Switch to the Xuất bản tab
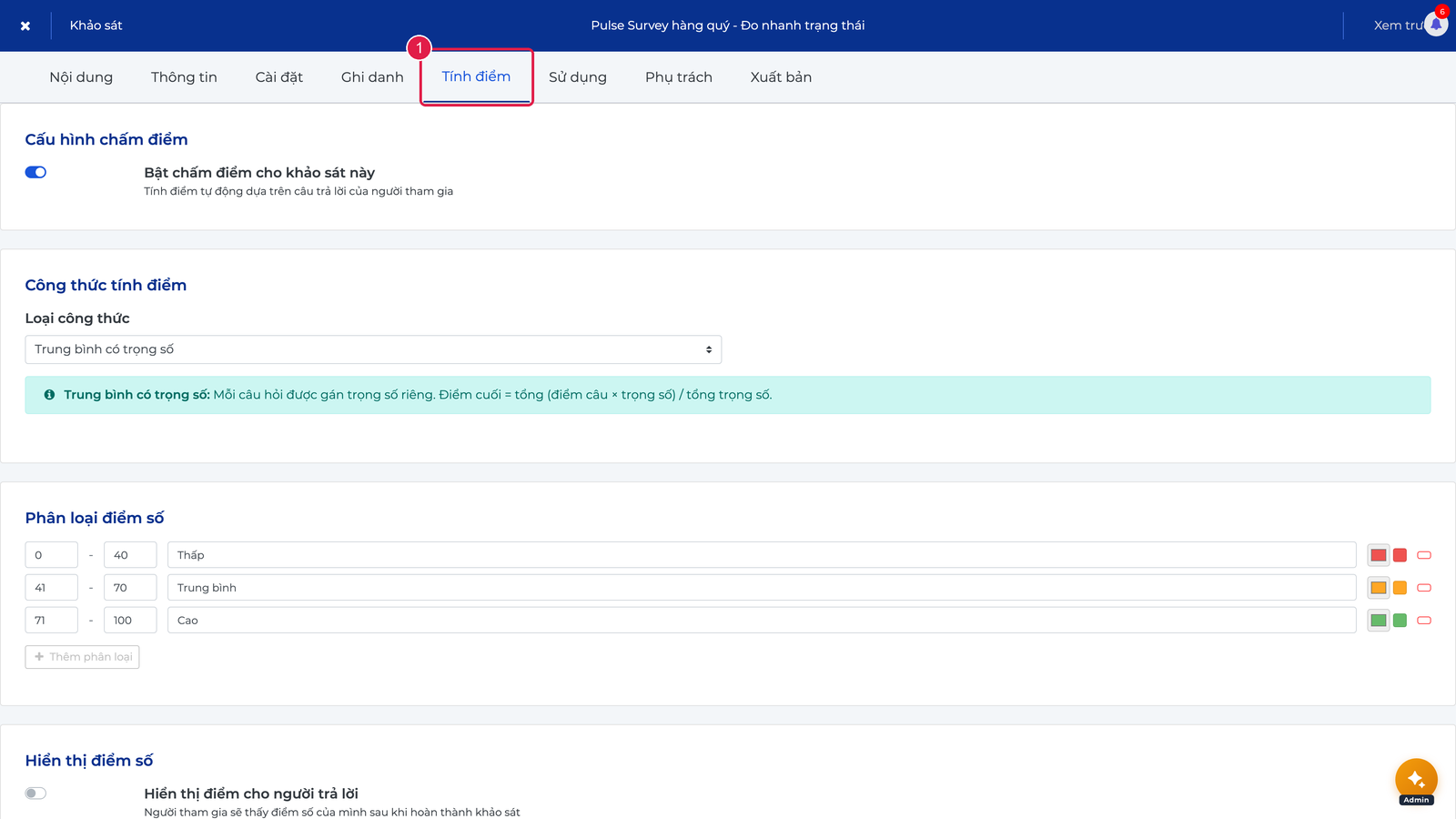 (781, 77)
